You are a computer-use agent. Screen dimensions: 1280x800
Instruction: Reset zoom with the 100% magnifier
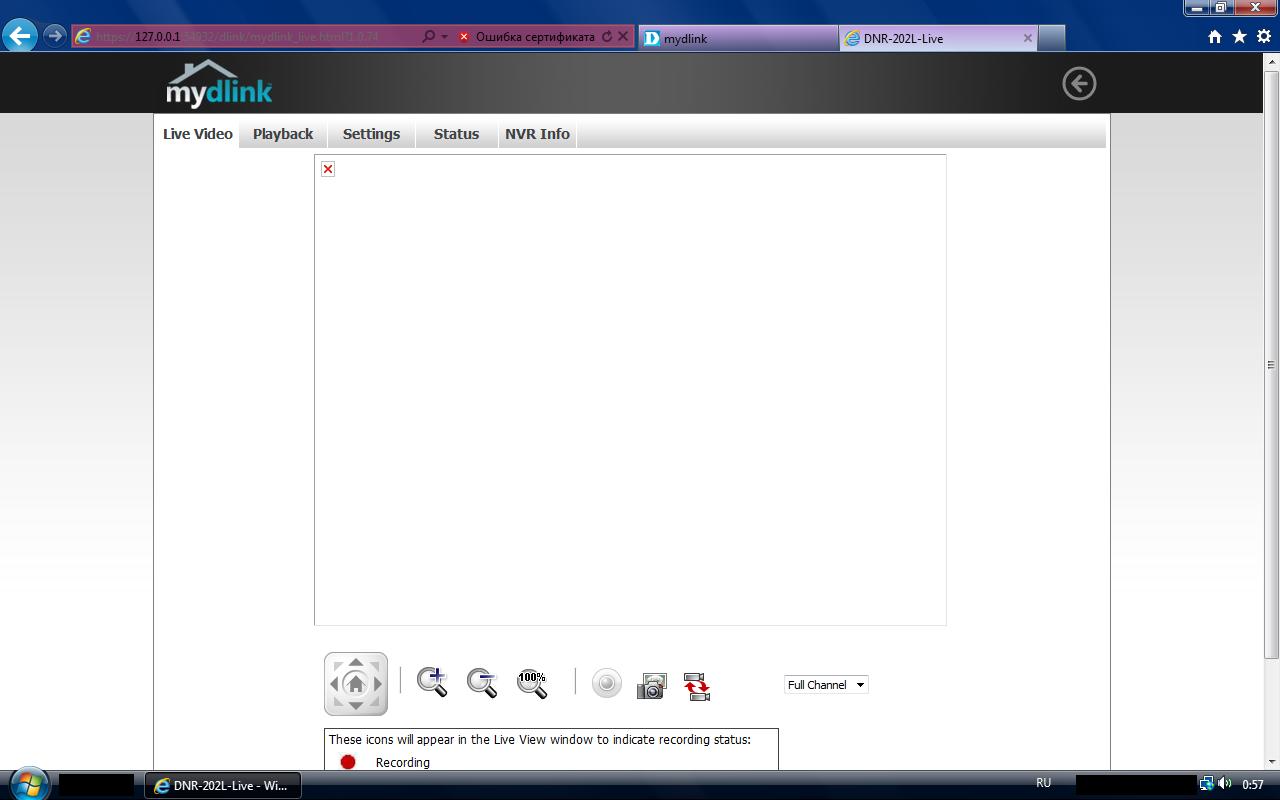(532, 683)
